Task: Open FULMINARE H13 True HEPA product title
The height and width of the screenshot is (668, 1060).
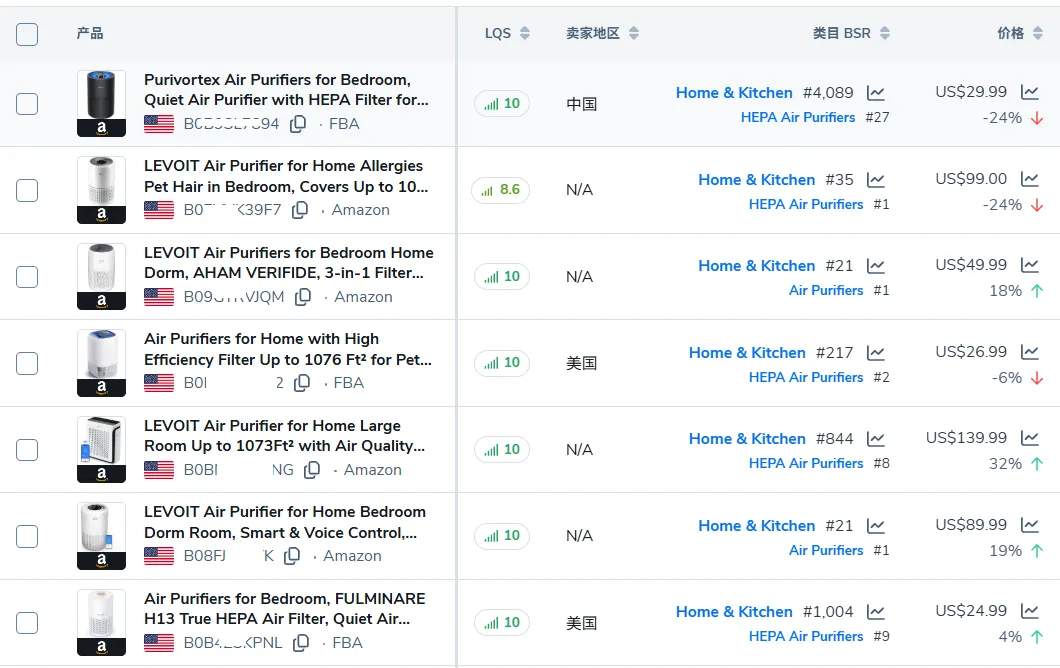Action: pyautogui.click(x=285, y=609)
